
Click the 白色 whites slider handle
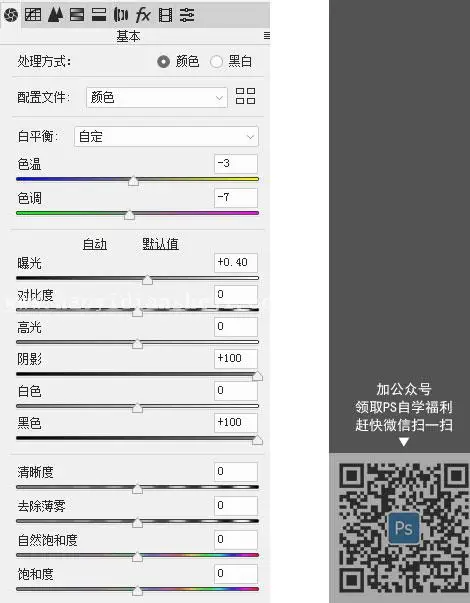[137, 408]
